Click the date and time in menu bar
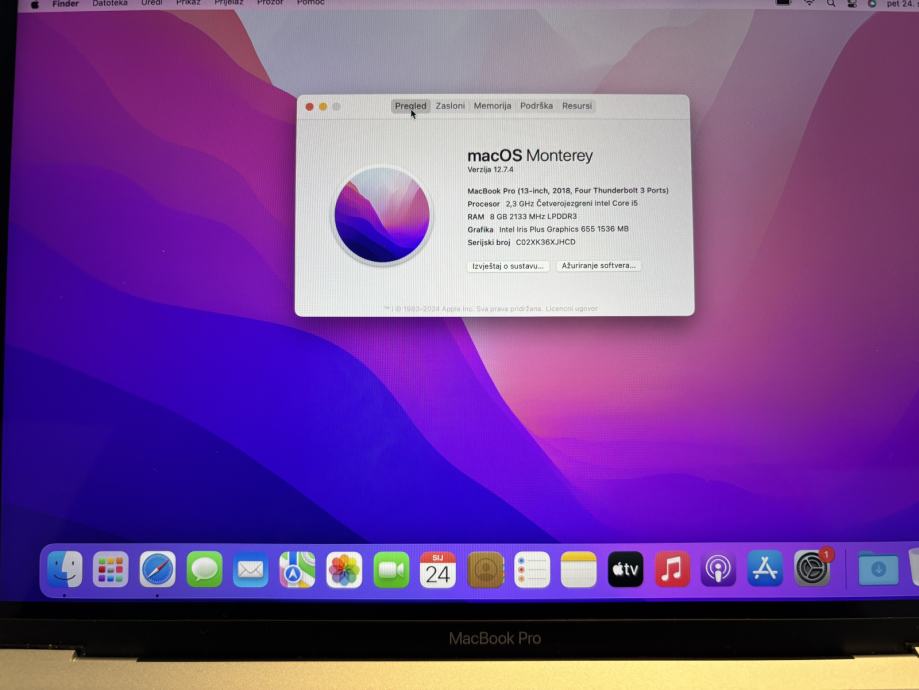 tap(903, 3)
